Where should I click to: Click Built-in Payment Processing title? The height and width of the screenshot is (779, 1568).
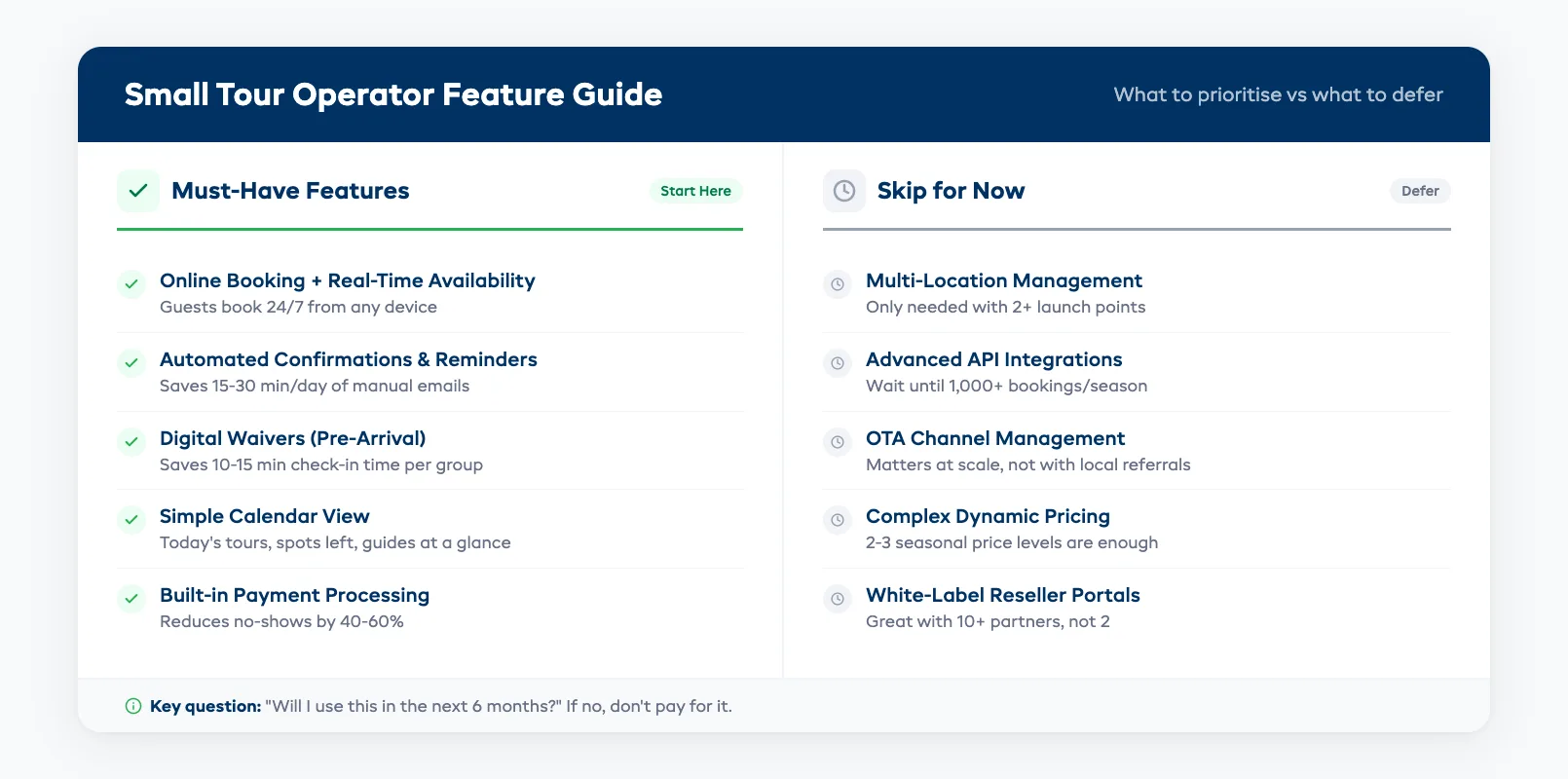[x=294, y=595]
